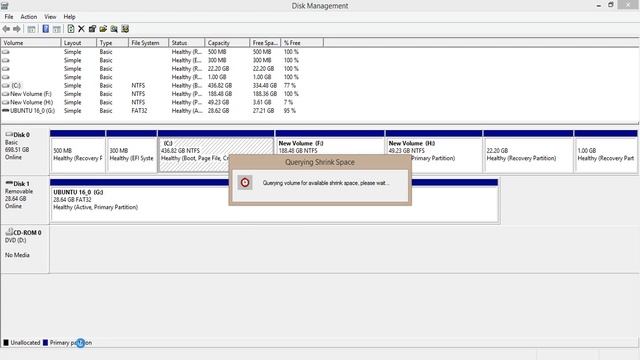Click the 49.23 GB capacity cell in list
This screenshot has width=640, height=360.
(x=218, y=102)
